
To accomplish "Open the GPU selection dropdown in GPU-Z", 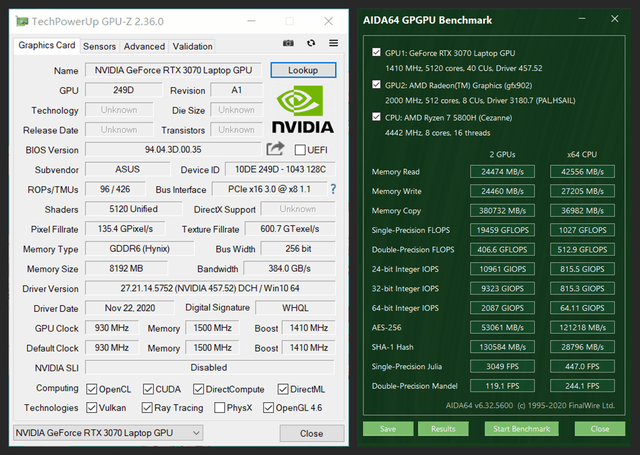I will point(108,433).
